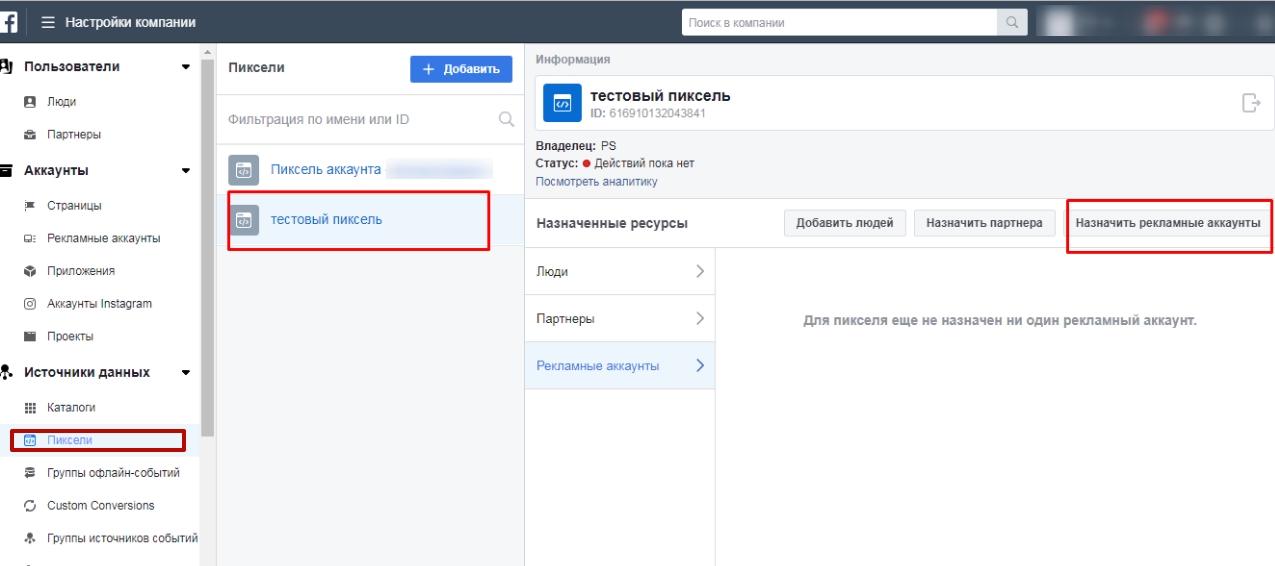
Task: Collapse the Пользователи section arrow
Action: coord(186,67)
